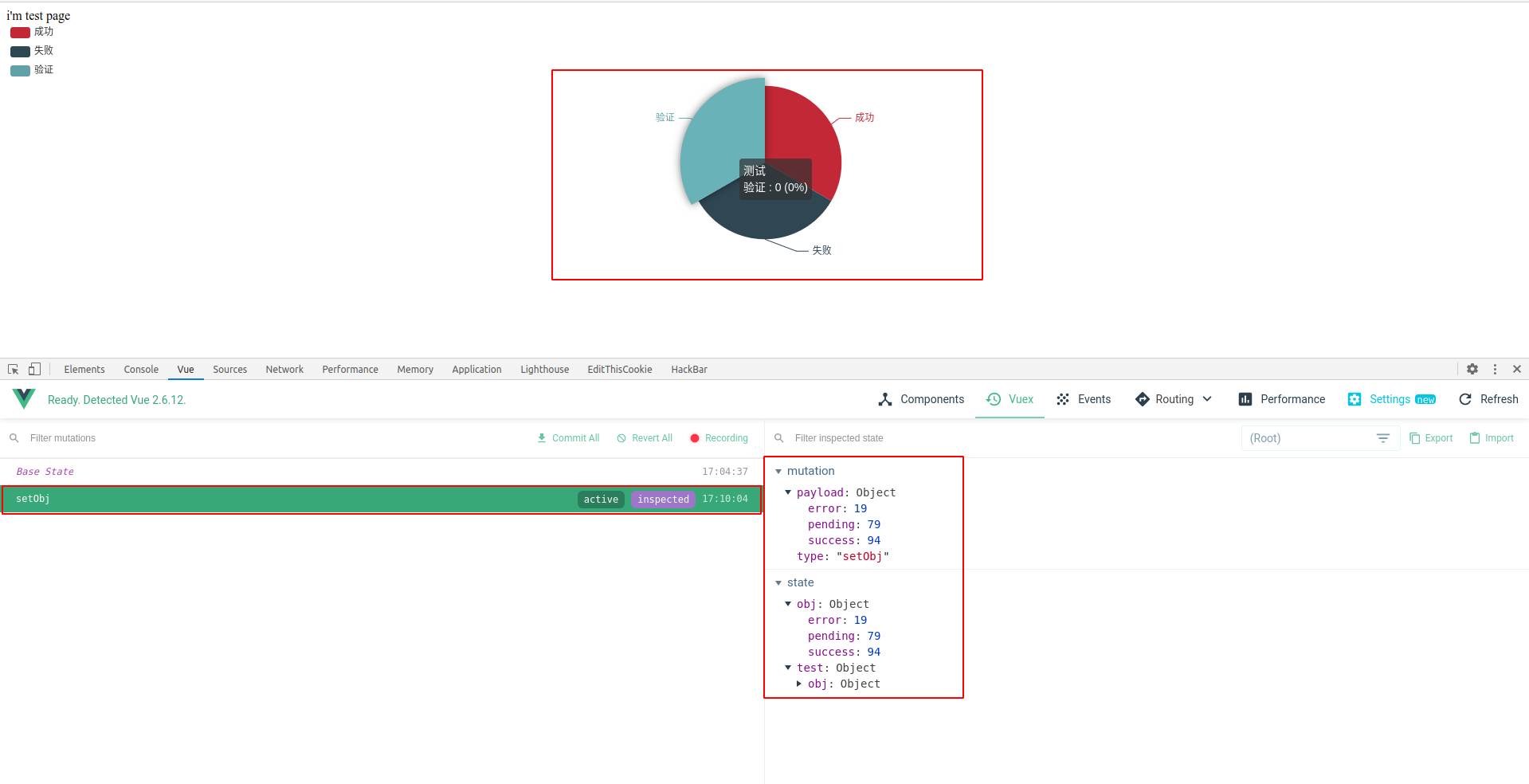
Task: Open the Routing dropdown
Action: click(x=1174, y=399)
